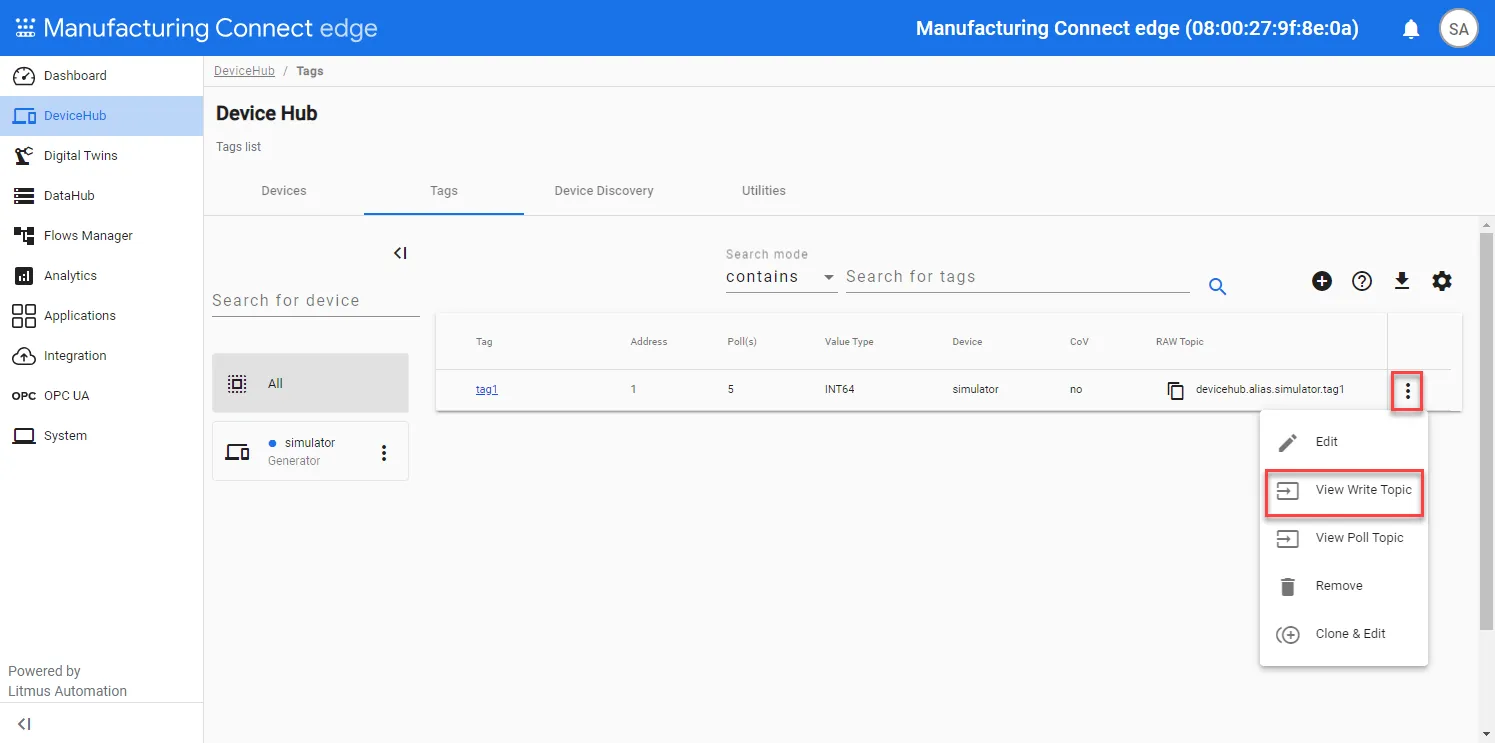Open Digital Twins from the sidebar
Screen dimensions: 1495x743
pos(101,156)
